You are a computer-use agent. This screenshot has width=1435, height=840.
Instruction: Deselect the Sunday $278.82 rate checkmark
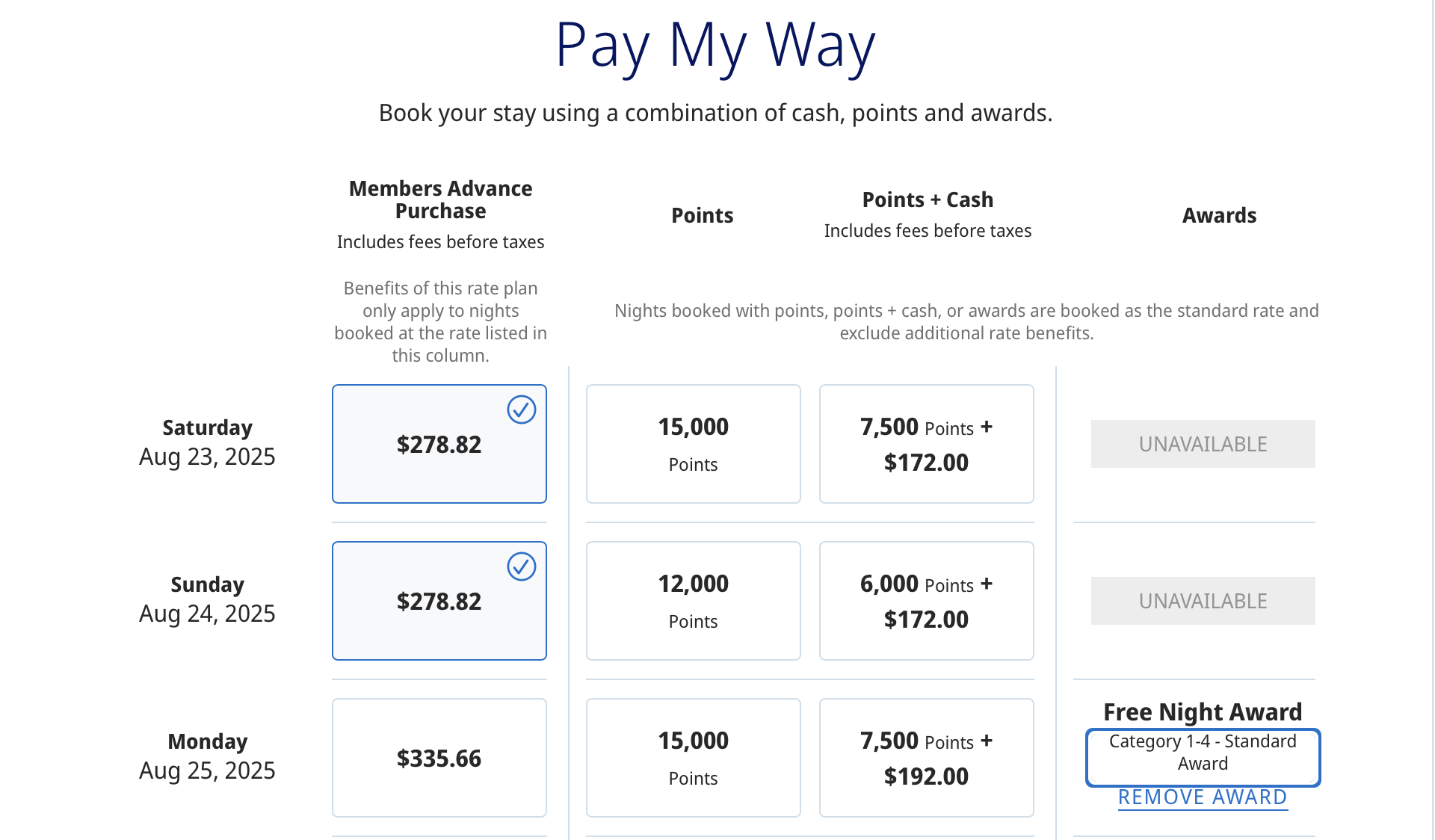[x=522, y=566]
